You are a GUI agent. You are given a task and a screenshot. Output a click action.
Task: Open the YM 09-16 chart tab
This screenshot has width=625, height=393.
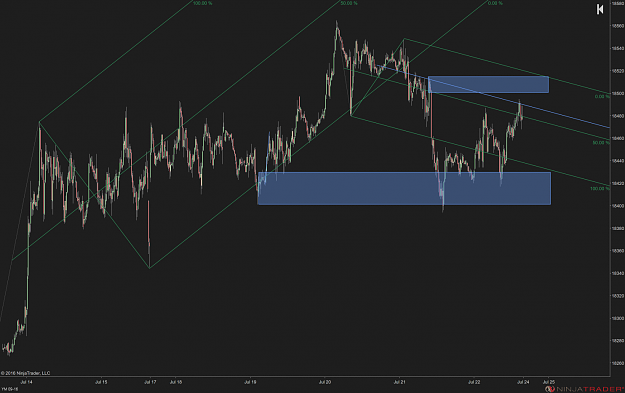tap(10, 389)
